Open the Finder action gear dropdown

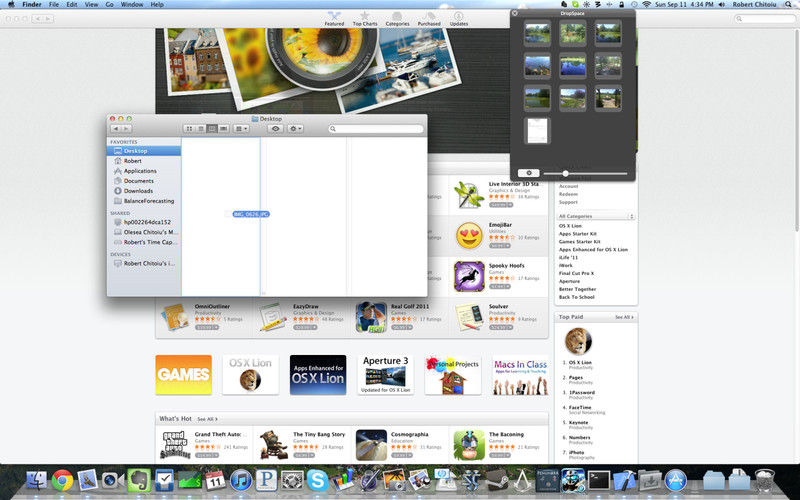[295, 129]
